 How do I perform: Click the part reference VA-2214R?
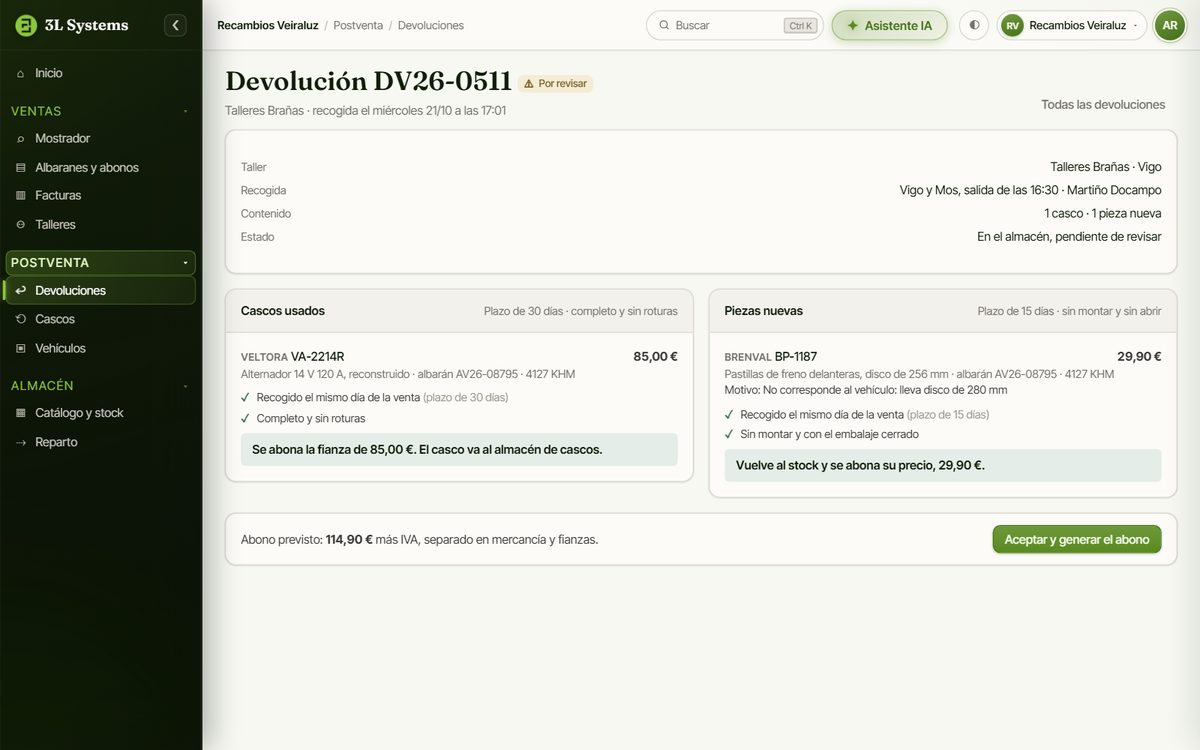tap(318, 356)
